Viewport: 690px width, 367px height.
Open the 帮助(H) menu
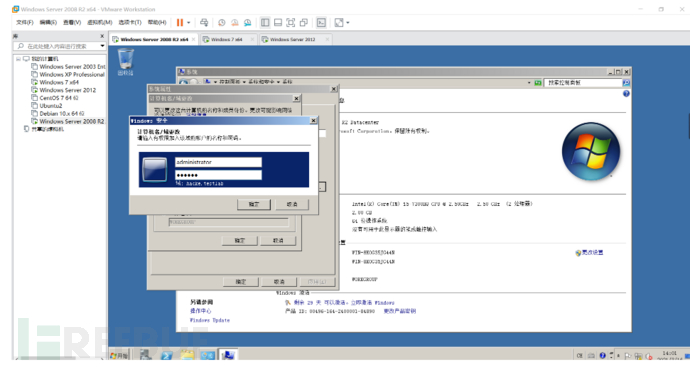(157, 22)
